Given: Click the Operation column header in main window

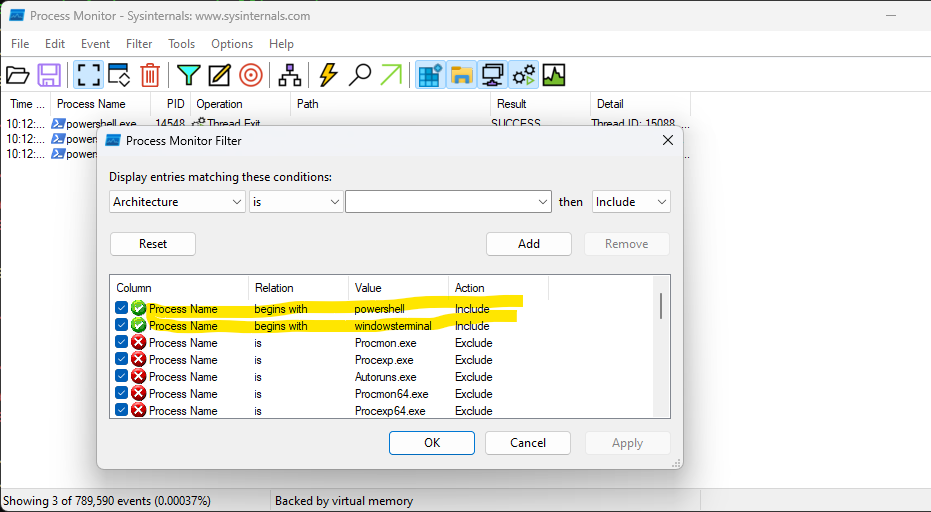Looking at the screenshot, I should (240, 104).
